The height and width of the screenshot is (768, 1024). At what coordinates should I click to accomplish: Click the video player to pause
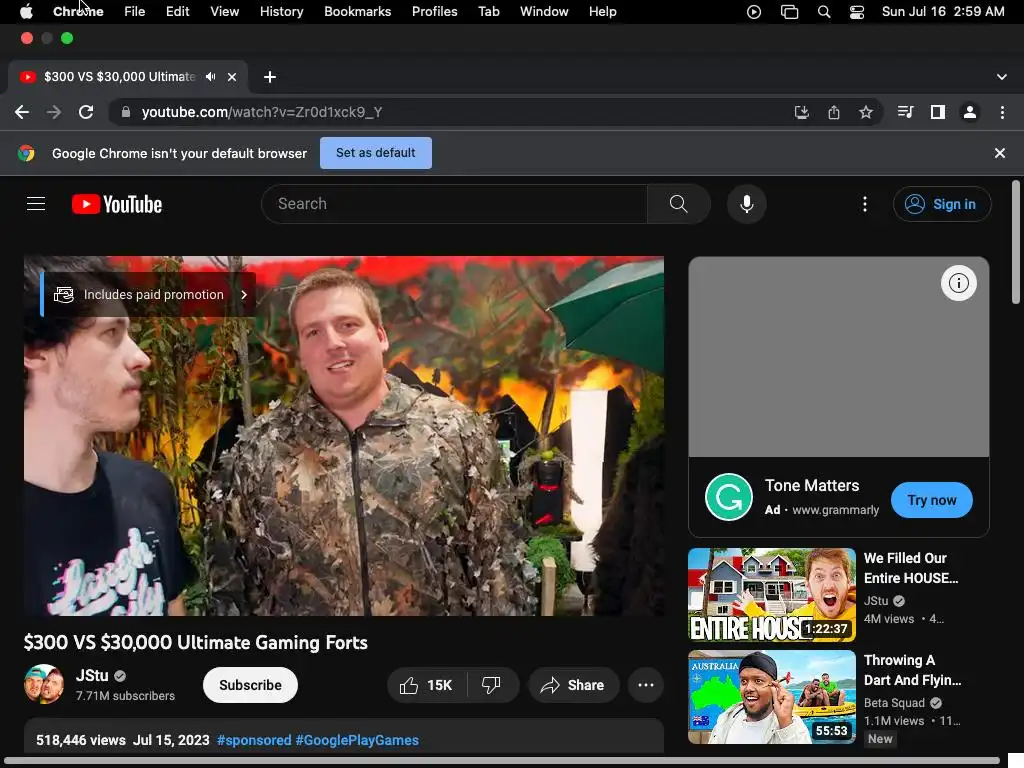pyautogui.click(x=344, y=436)
